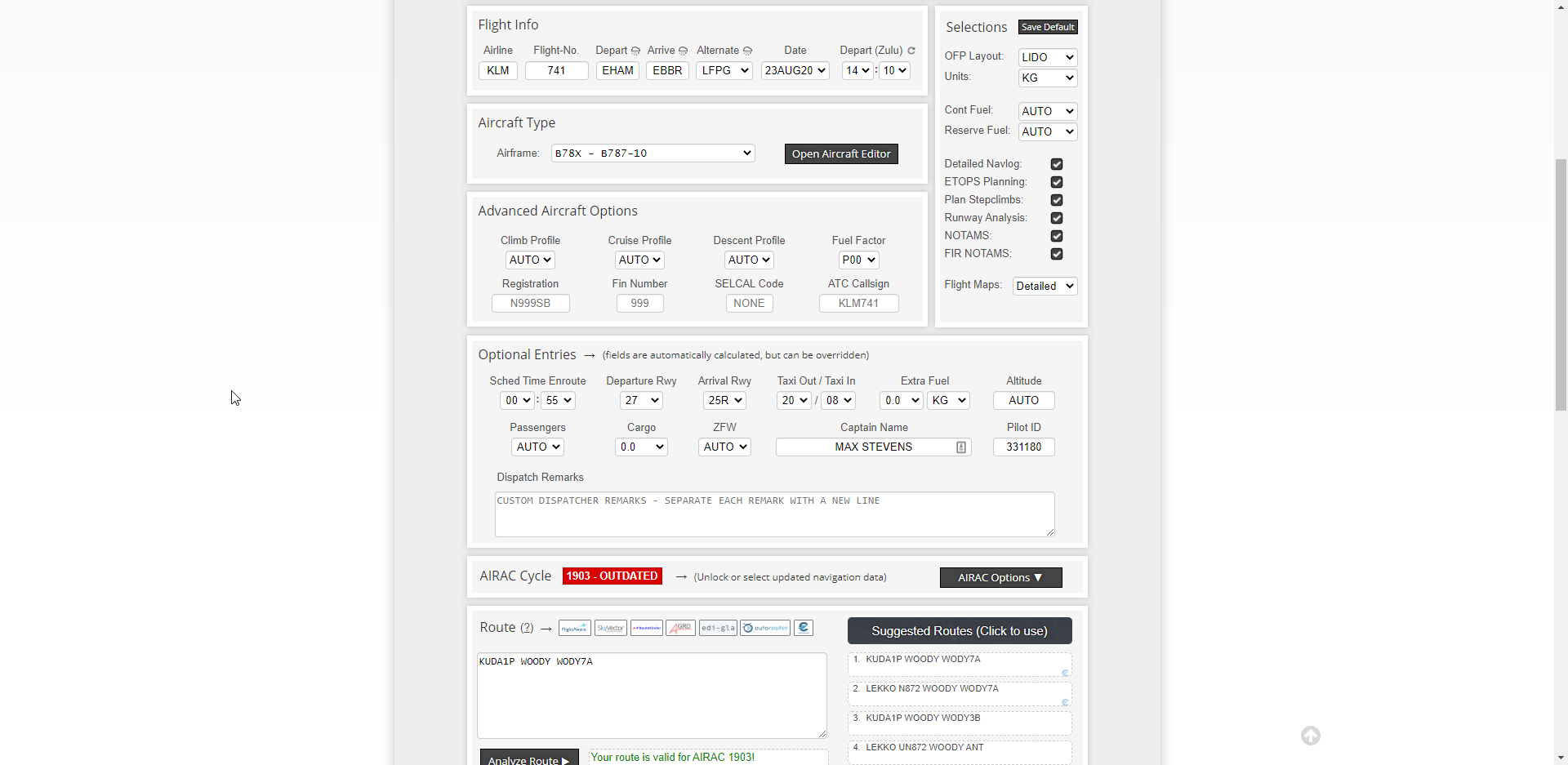Image resolution: width=1568 pixels, height=765 pixels.
Task: Open the Departure Rwy dropdown
Action: pos(641,400)
